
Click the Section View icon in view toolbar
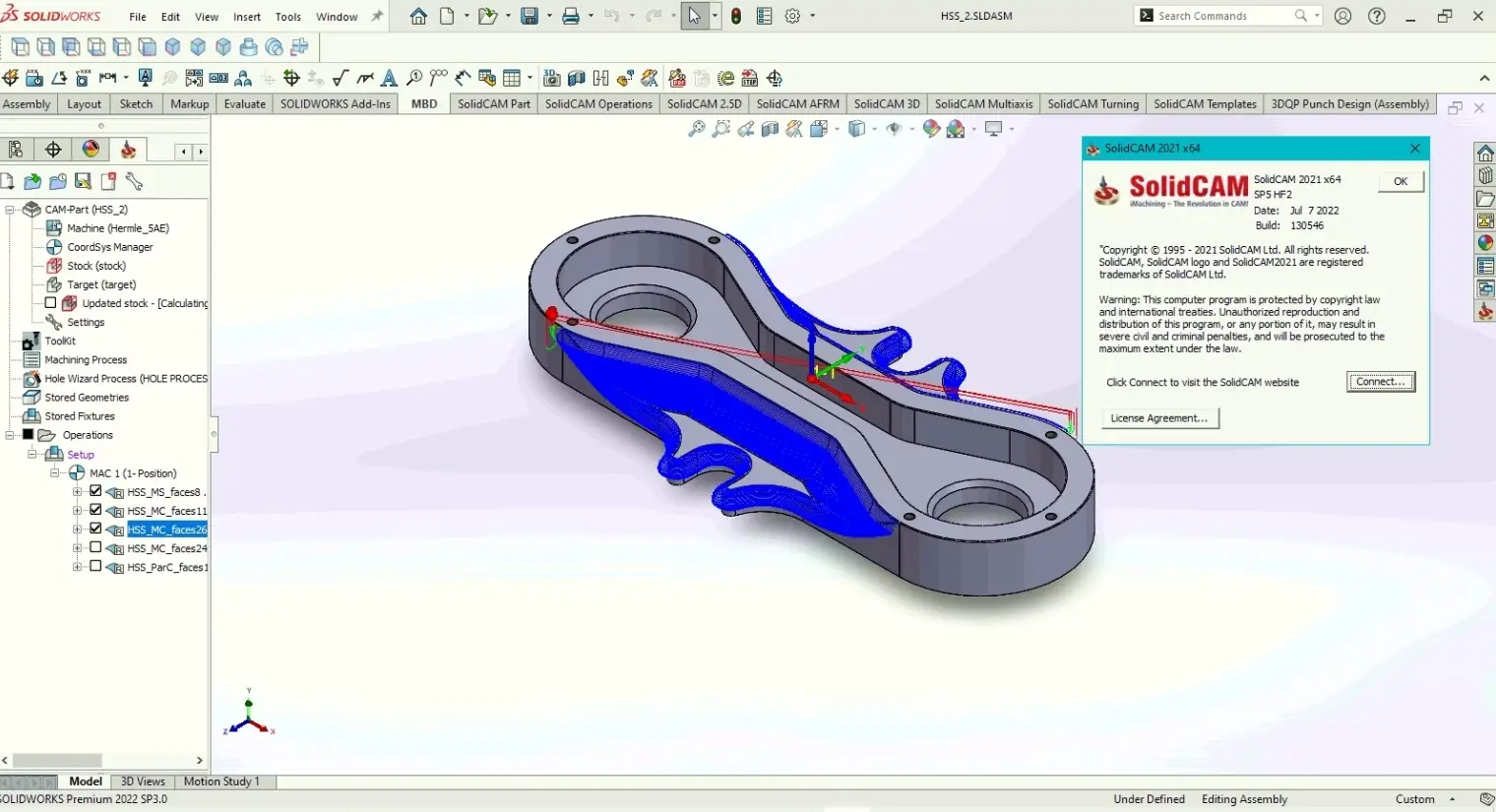pyautogui.click(x=771, y=129)
